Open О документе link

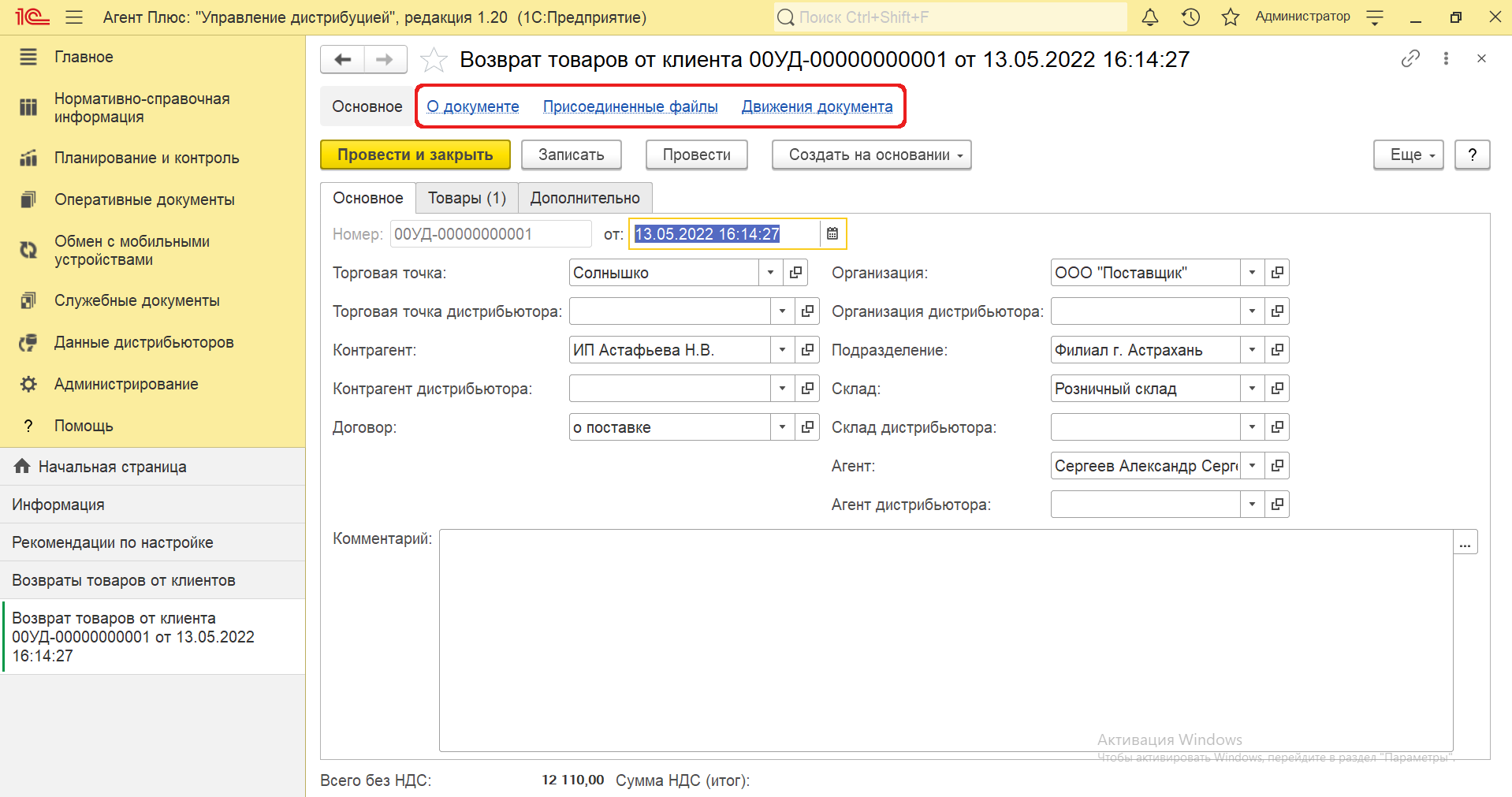pyautogui.click(x=473, y=106)
